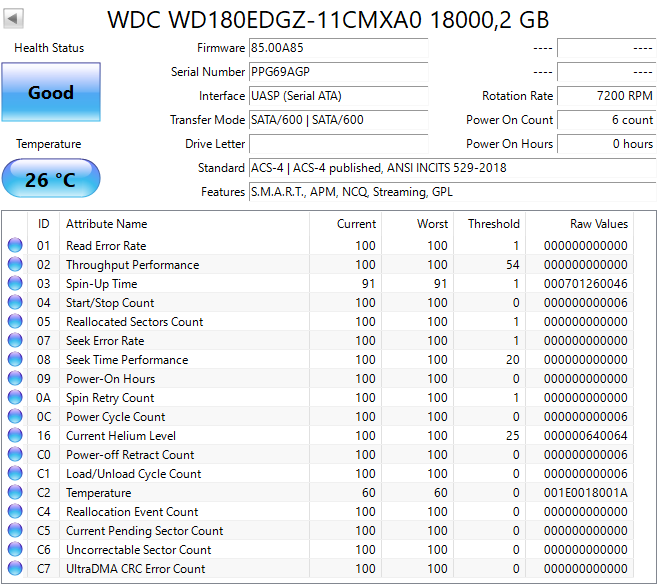
Task: Click the Power On Count value 6 count
Action: [x=607, y=120]
